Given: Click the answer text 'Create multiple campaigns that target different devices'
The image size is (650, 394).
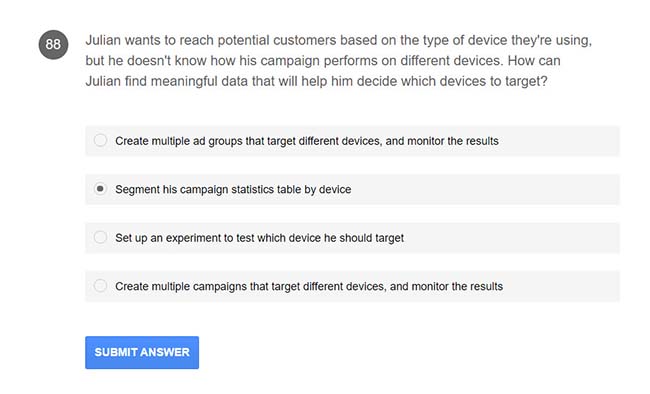Looking at the screenshot, I should [250, 287].
